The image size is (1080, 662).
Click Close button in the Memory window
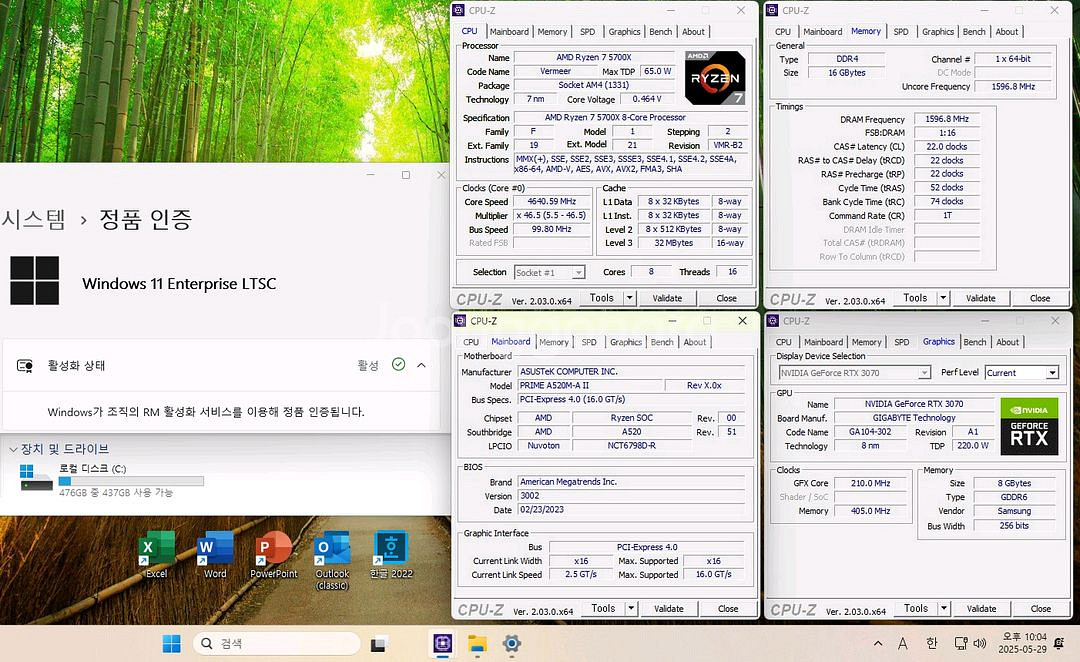tap(1039, 298)
